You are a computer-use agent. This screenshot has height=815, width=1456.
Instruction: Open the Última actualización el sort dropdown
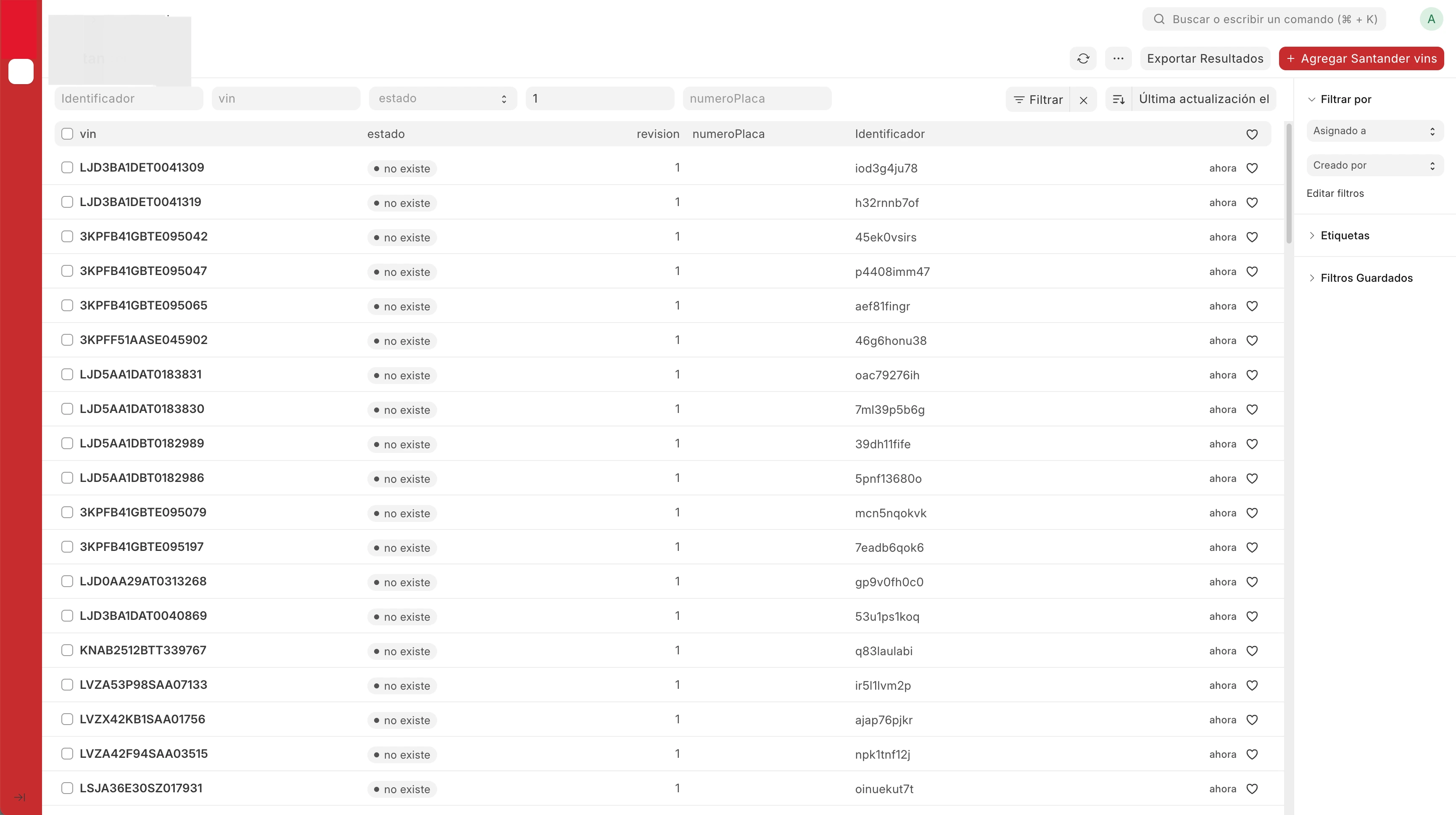[1204, 100]
